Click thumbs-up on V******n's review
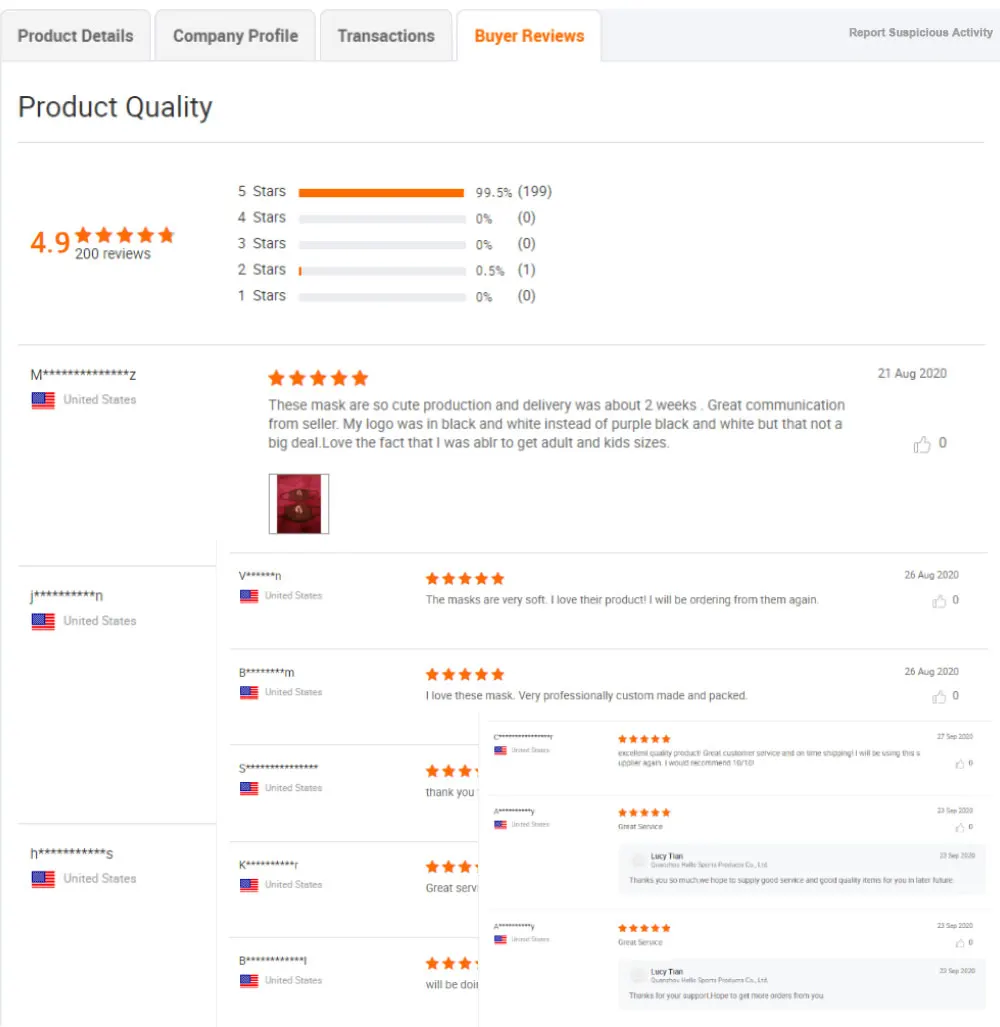Image resolution: width=1000 pixels, height=1027 pixels. coord(939,601)
